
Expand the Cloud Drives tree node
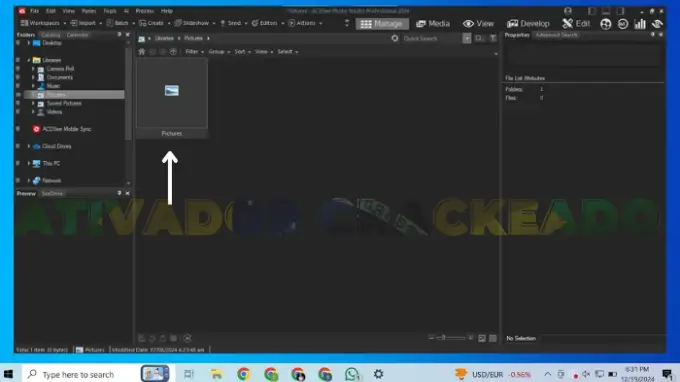tap(29, 146)
